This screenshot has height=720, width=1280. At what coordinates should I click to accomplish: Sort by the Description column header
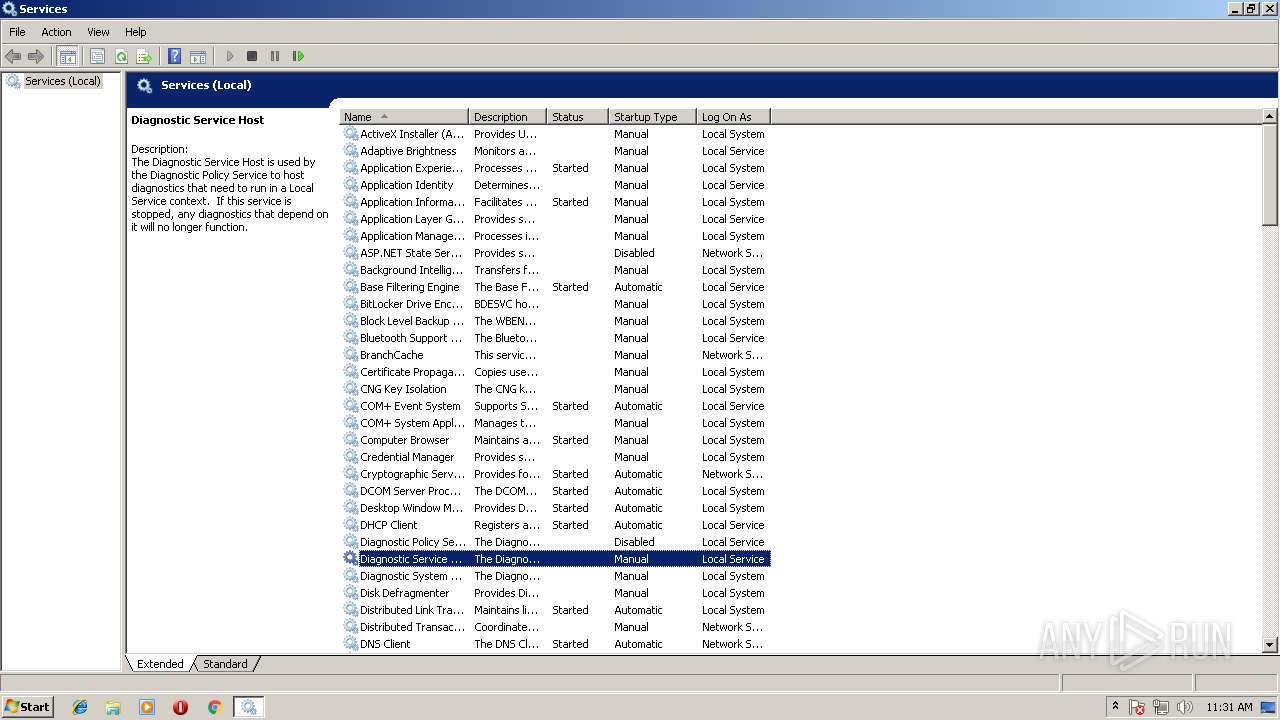coord(507,117)
